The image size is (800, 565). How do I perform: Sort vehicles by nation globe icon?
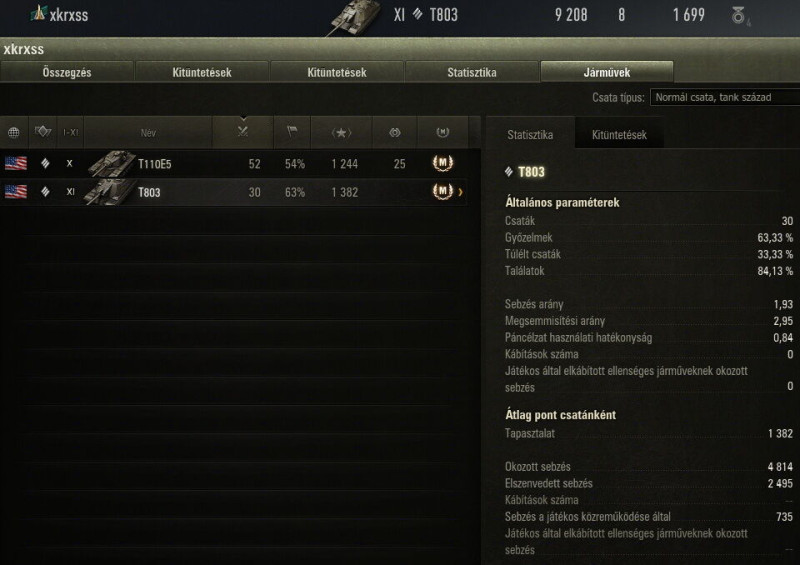point(14,133)
